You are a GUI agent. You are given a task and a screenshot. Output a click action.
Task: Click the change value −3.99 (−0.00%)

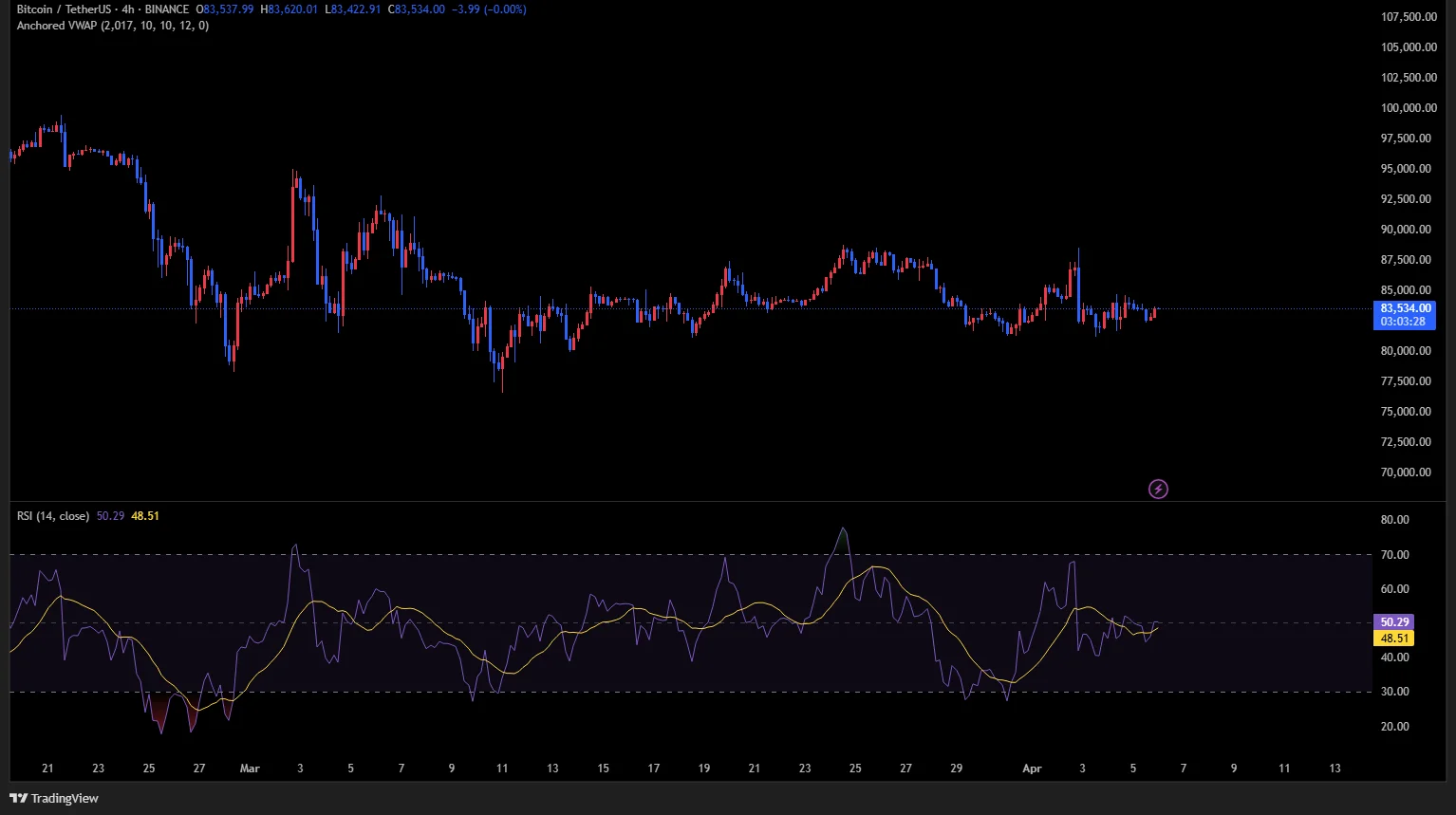pyautogui.click(x=489, y=9)
